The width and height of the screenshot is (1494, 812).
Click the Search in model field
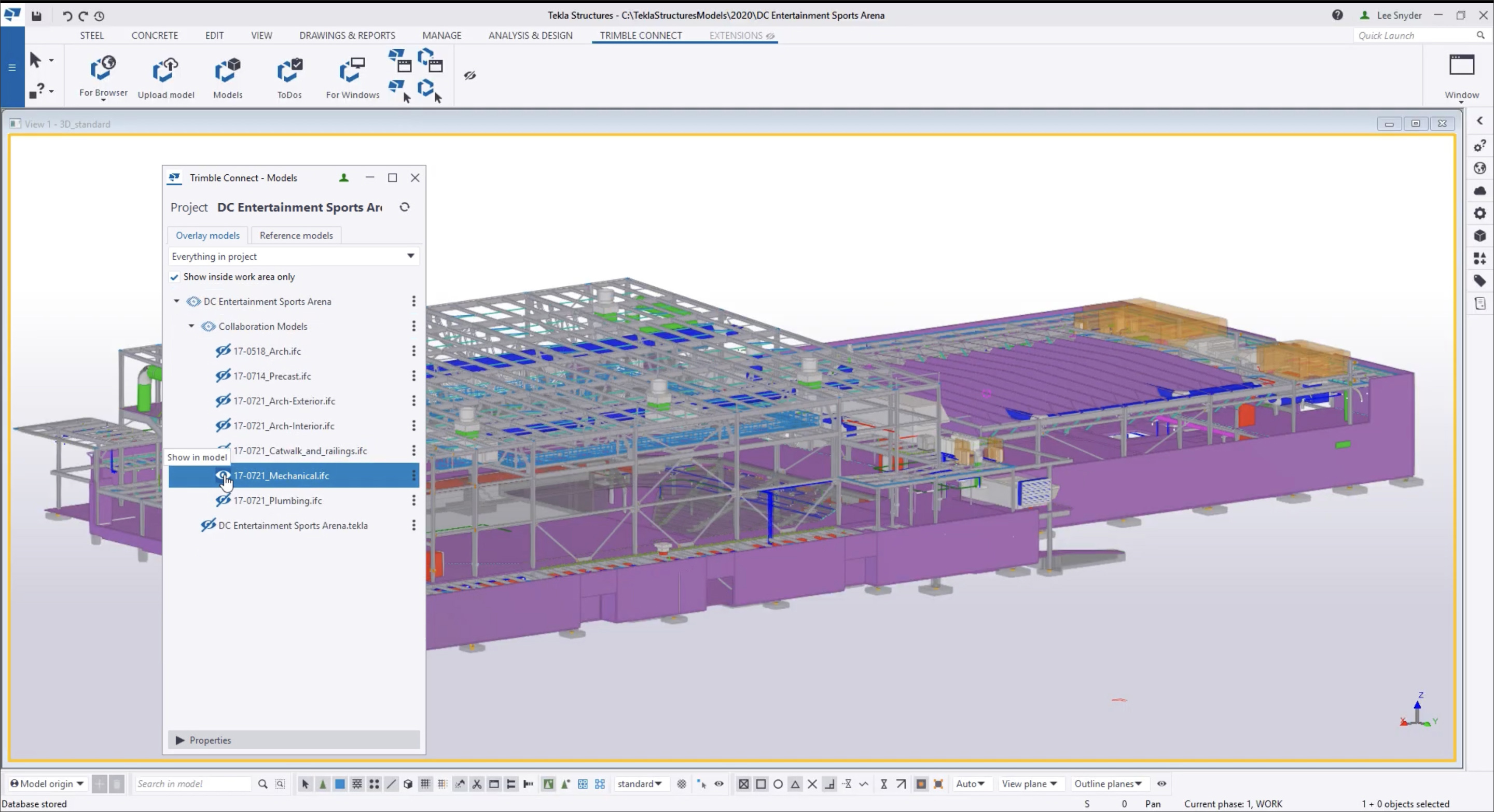pos(192,783)
